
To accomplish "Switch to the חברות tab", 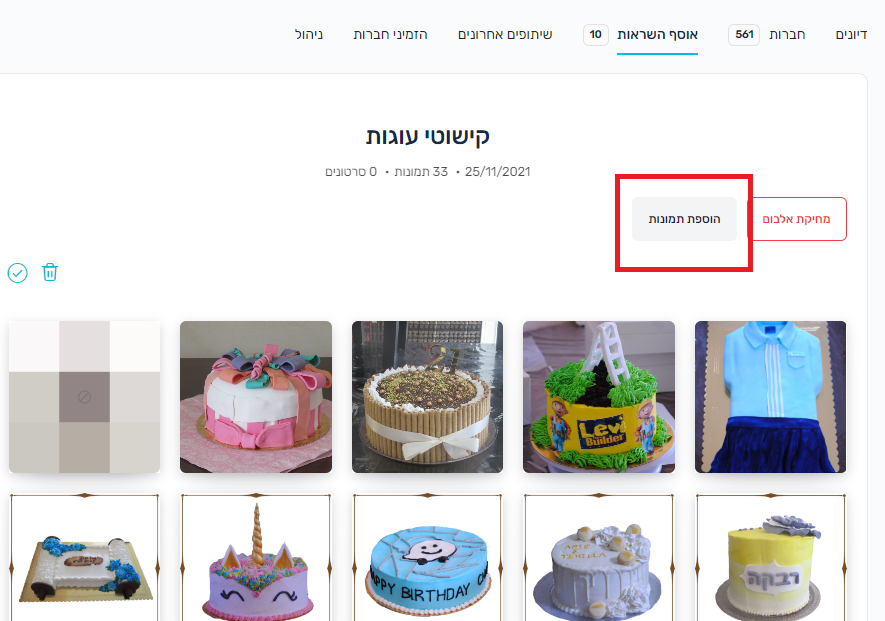I will click(787, 34).
